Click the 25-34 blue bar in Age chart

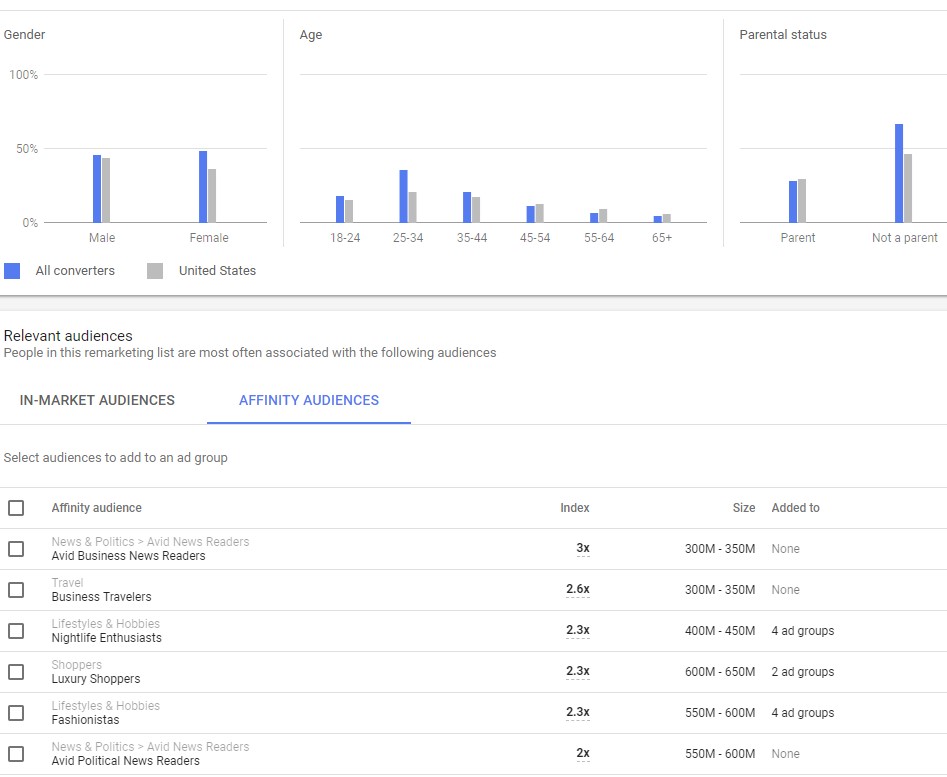pos(403,197)
